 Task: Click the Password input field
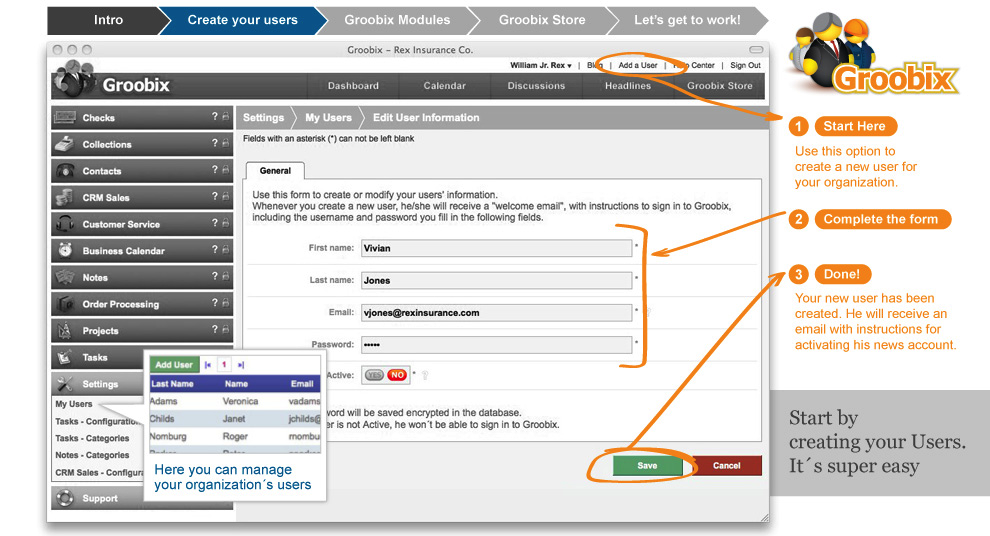pyautogui.click(x=496, y=345)
